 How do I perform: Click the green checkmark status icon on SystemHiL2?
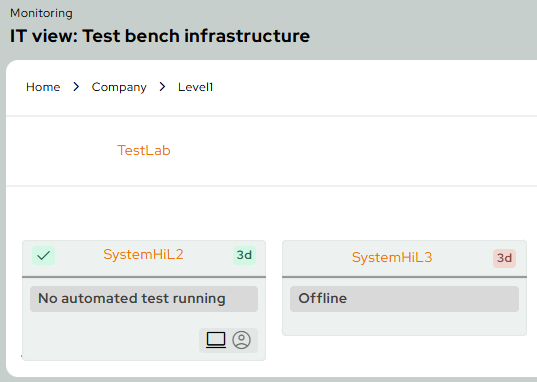(43, 255)
